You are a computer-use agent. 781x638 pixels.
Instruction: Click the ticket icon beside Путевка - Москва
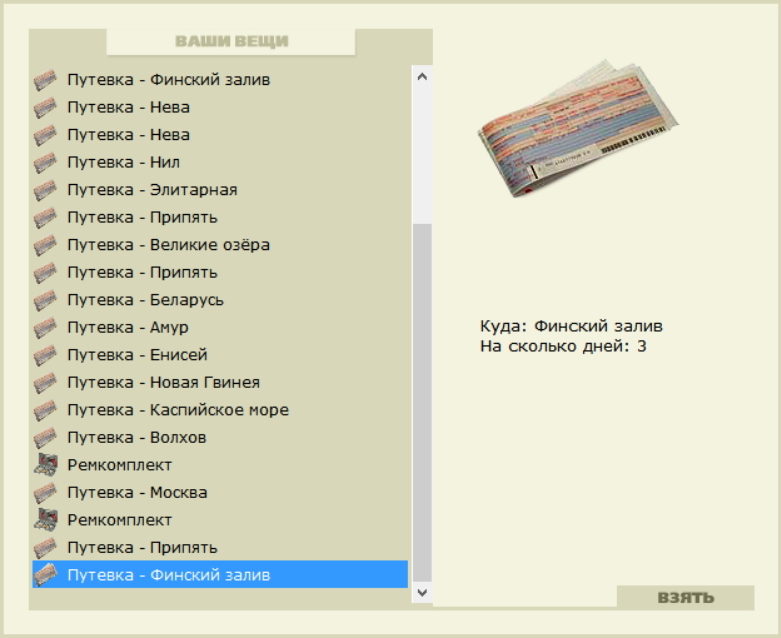coord(45,493)
